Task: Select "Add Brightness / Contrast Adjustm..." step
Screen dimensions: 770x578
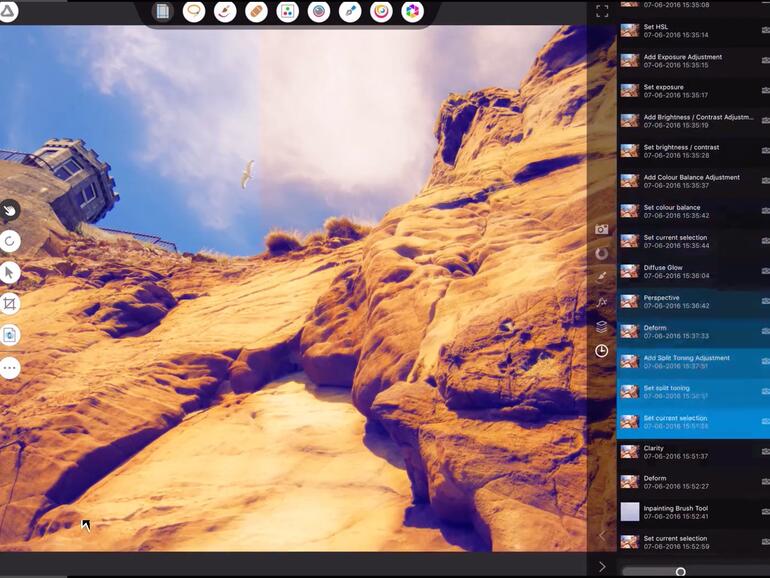Action: pyautogui.click(x=693, y=121)
